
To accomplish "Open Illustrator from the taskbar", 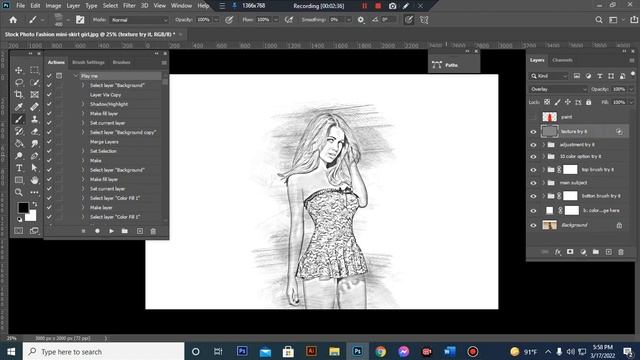I will pyautogui.click(x=311, y=351).
